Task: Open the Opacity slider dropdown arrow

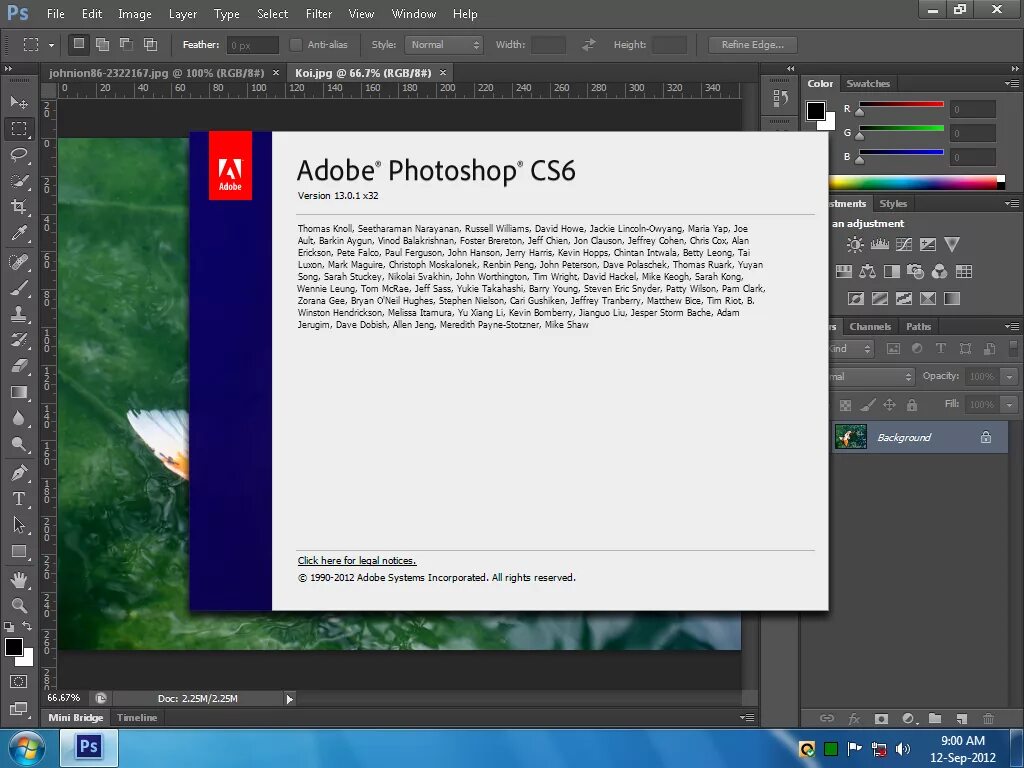Action: pyautogui.click(x=1009, y=377)
